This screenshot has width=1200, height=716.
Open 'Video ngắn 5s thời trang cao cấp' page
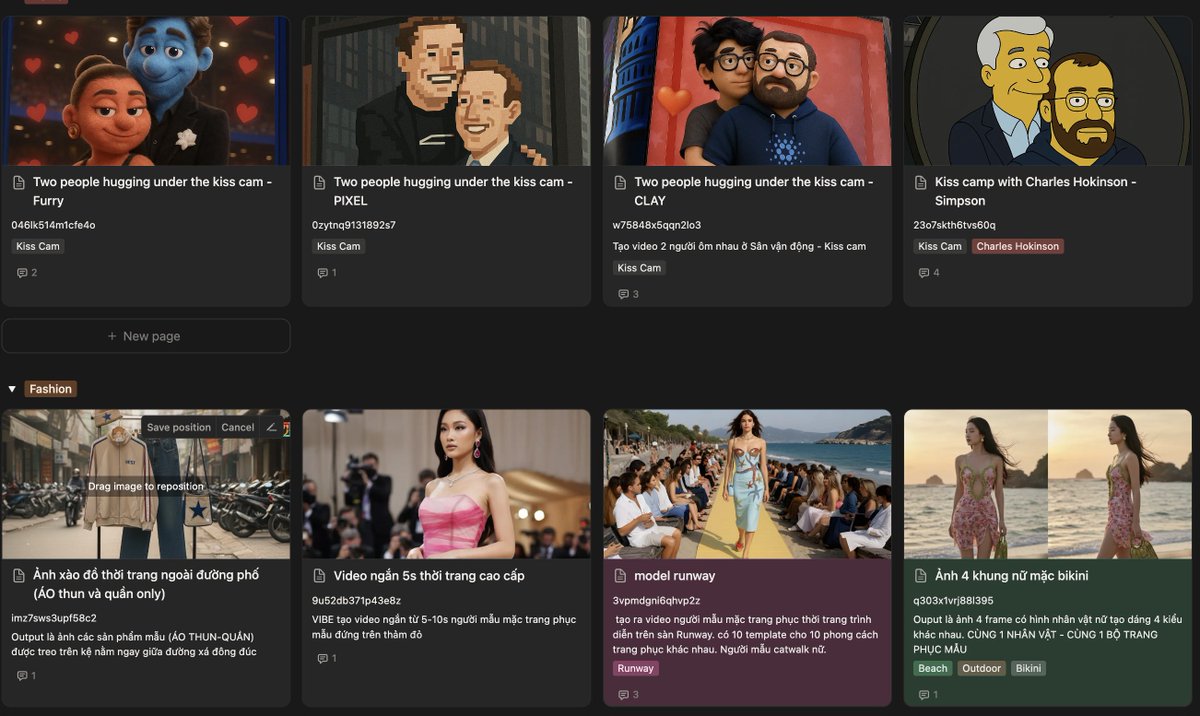(x=429, y=576)
